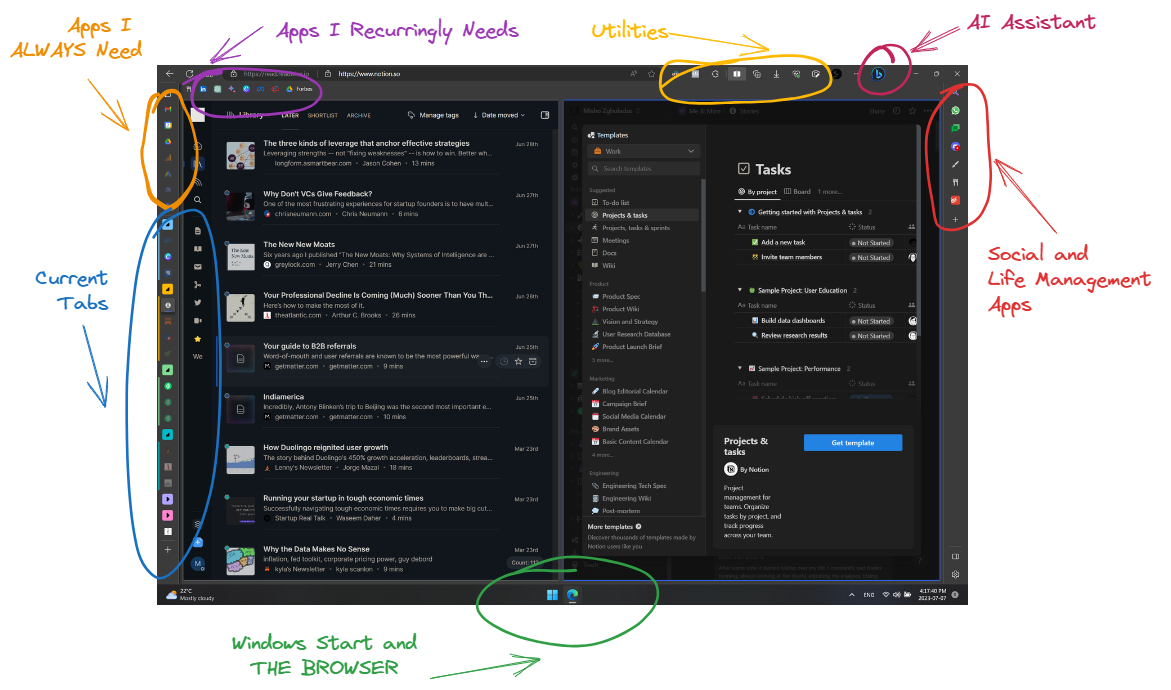Select the Meetings template
The height and width of the screenshot is (690, 1171).
(x=644, y=240)
